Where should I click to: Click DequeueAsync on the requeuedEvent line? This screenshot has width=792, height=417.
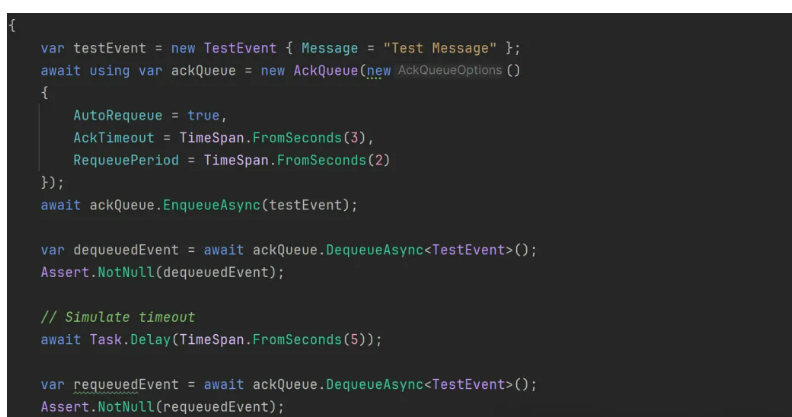tap(374, 385)
